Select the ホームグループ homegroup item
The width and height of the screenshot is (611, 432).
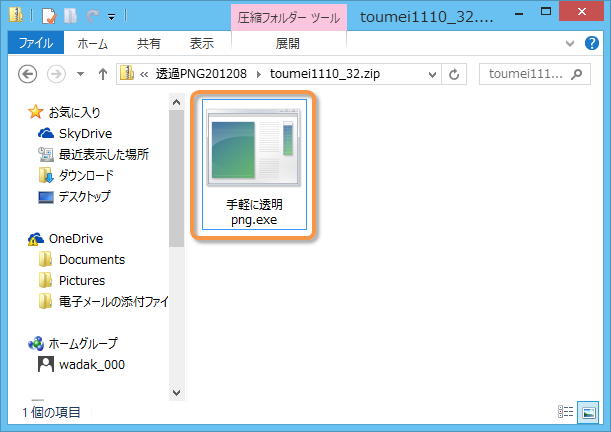[90, 343]
